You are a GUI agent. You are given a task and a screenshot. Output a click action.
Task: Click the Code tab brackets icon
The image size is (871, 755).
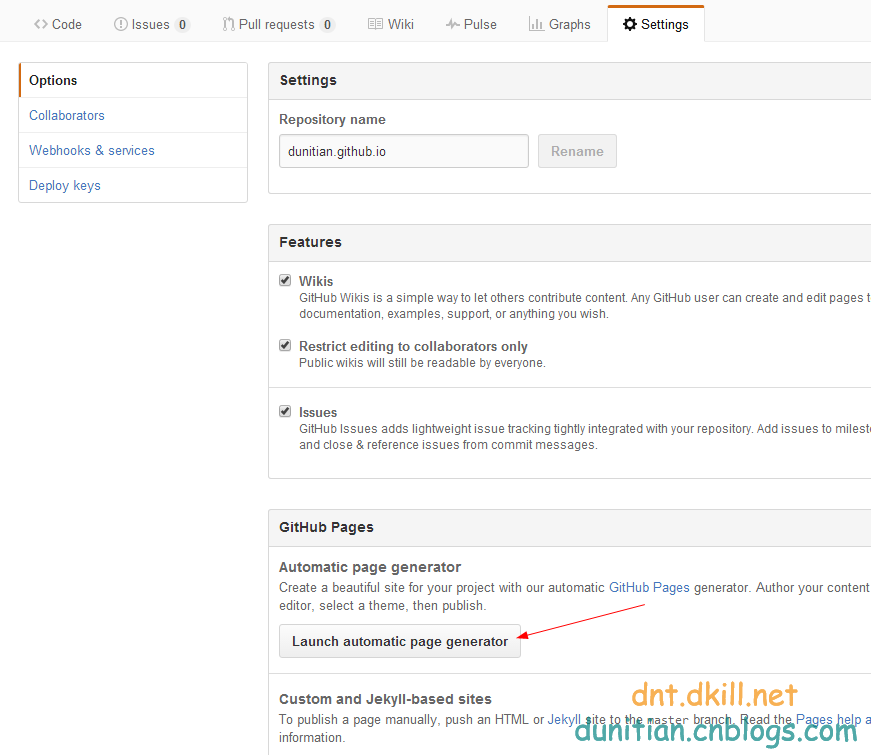(41, 24)
